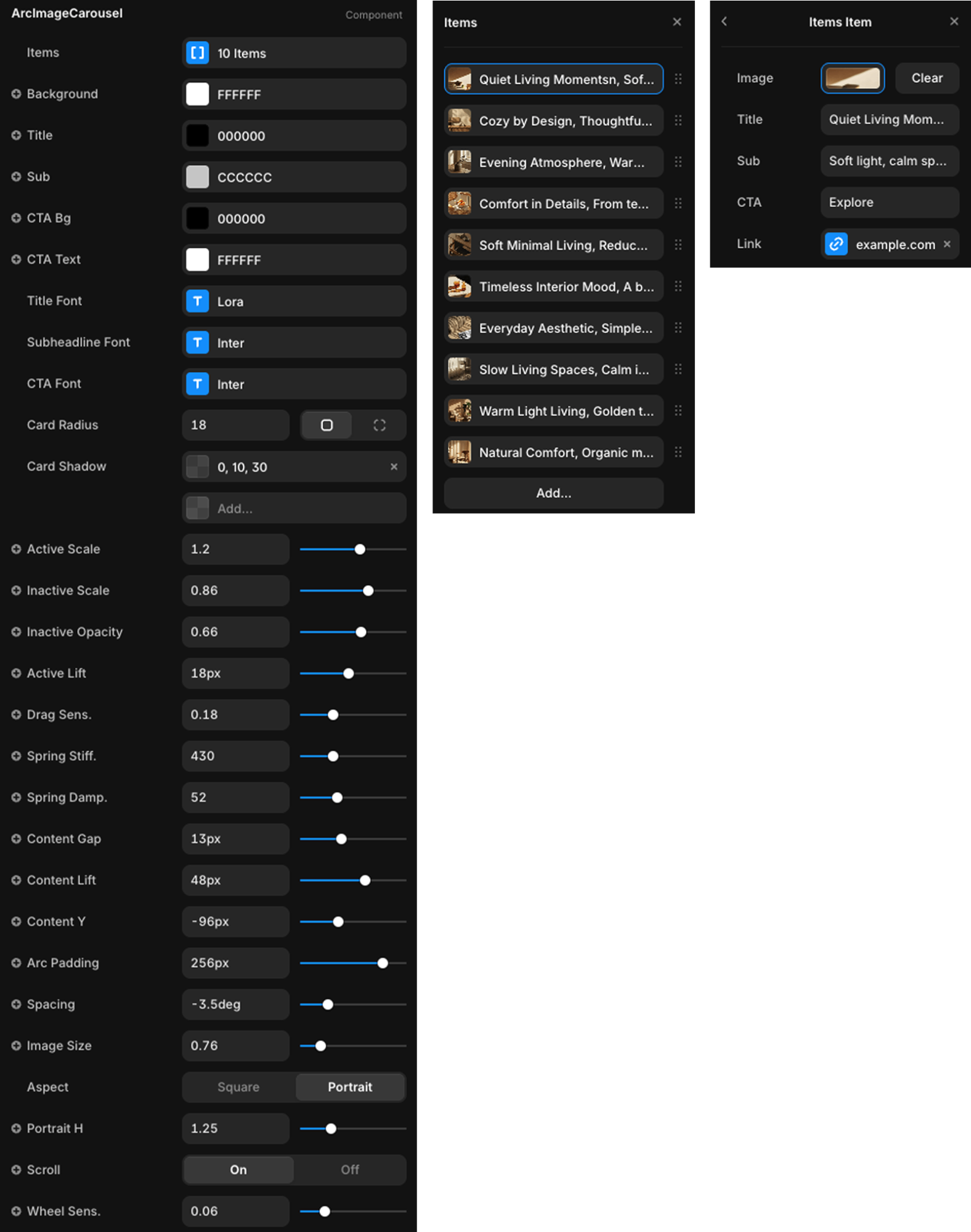Select the Evening Atmosphere list item
This screenshot has height=1232, width=971.
coord(553,162)
